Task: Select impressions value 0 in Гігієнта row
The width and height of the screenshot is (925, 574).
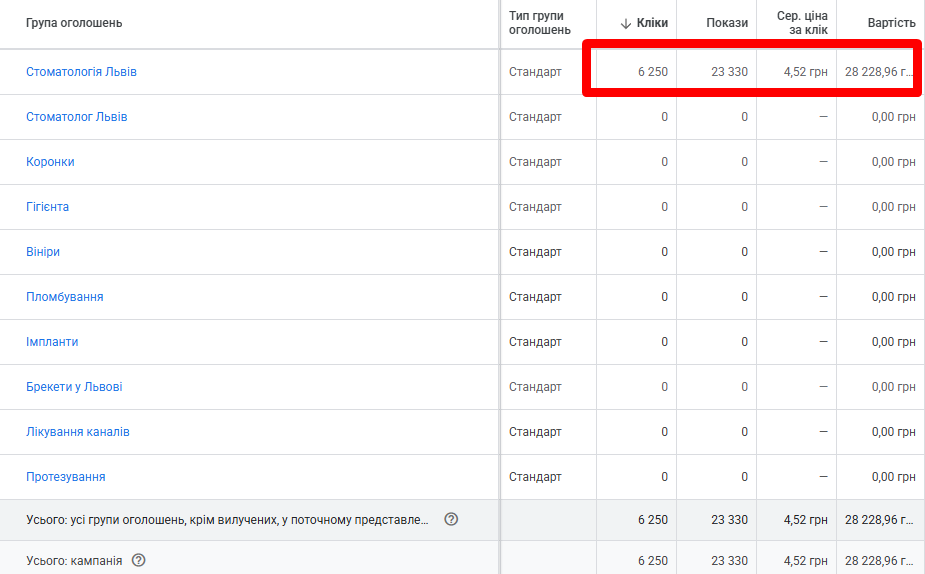Action: coord(744,206)
